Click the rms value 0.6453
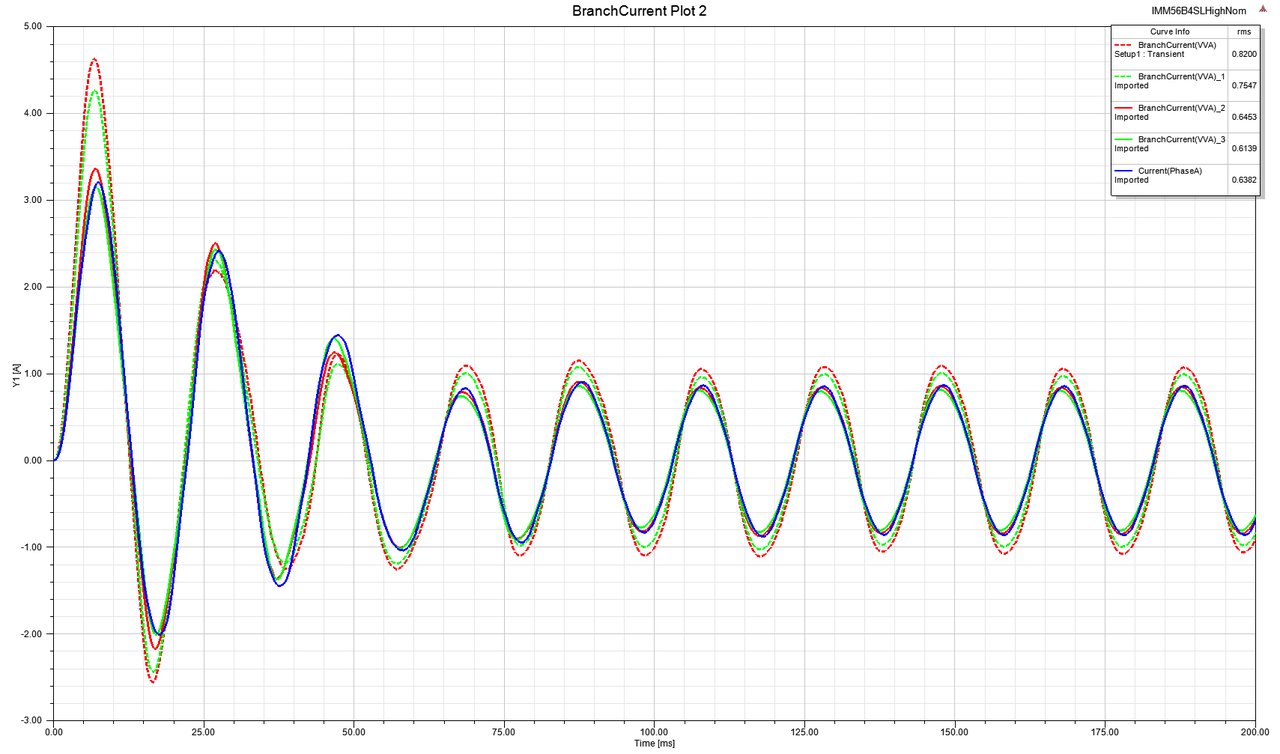1280x754 pixels. point(1242,117)
